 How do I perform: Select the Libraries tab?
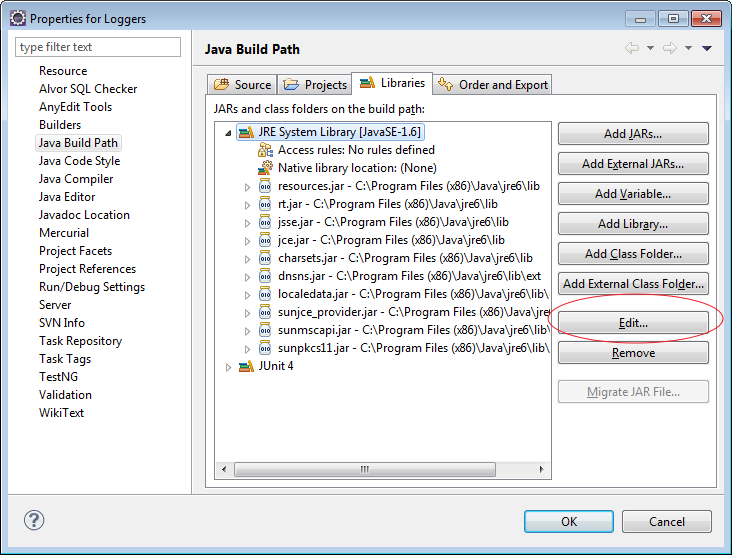[x=392, y=83]
